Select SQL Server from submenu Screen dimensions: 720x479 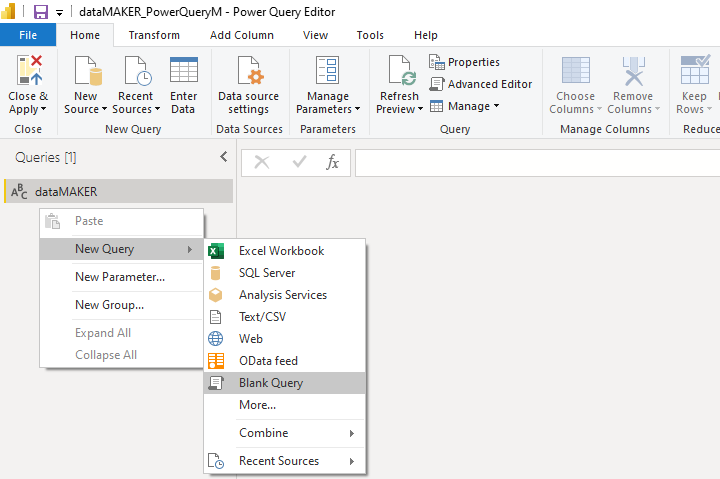(285, 273)
